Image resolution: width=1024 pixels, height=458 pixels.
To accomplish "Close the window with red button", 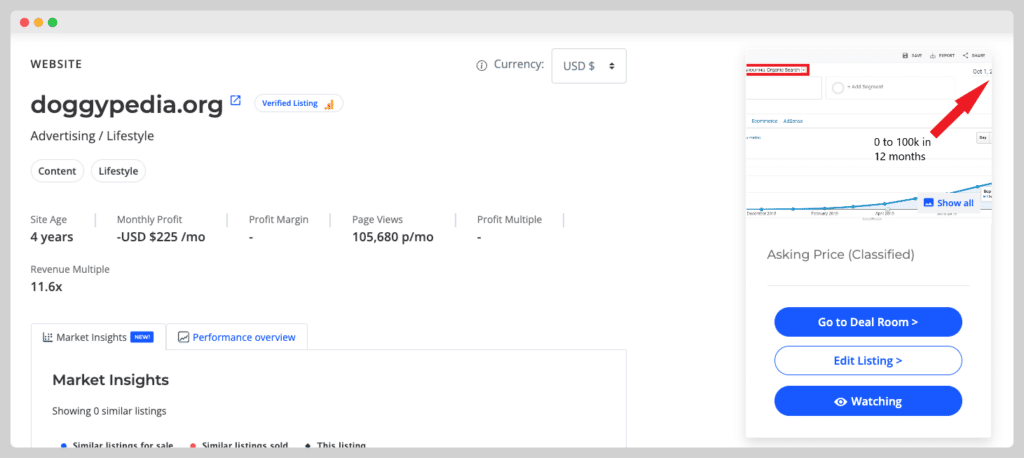I will tap(25, 22).
